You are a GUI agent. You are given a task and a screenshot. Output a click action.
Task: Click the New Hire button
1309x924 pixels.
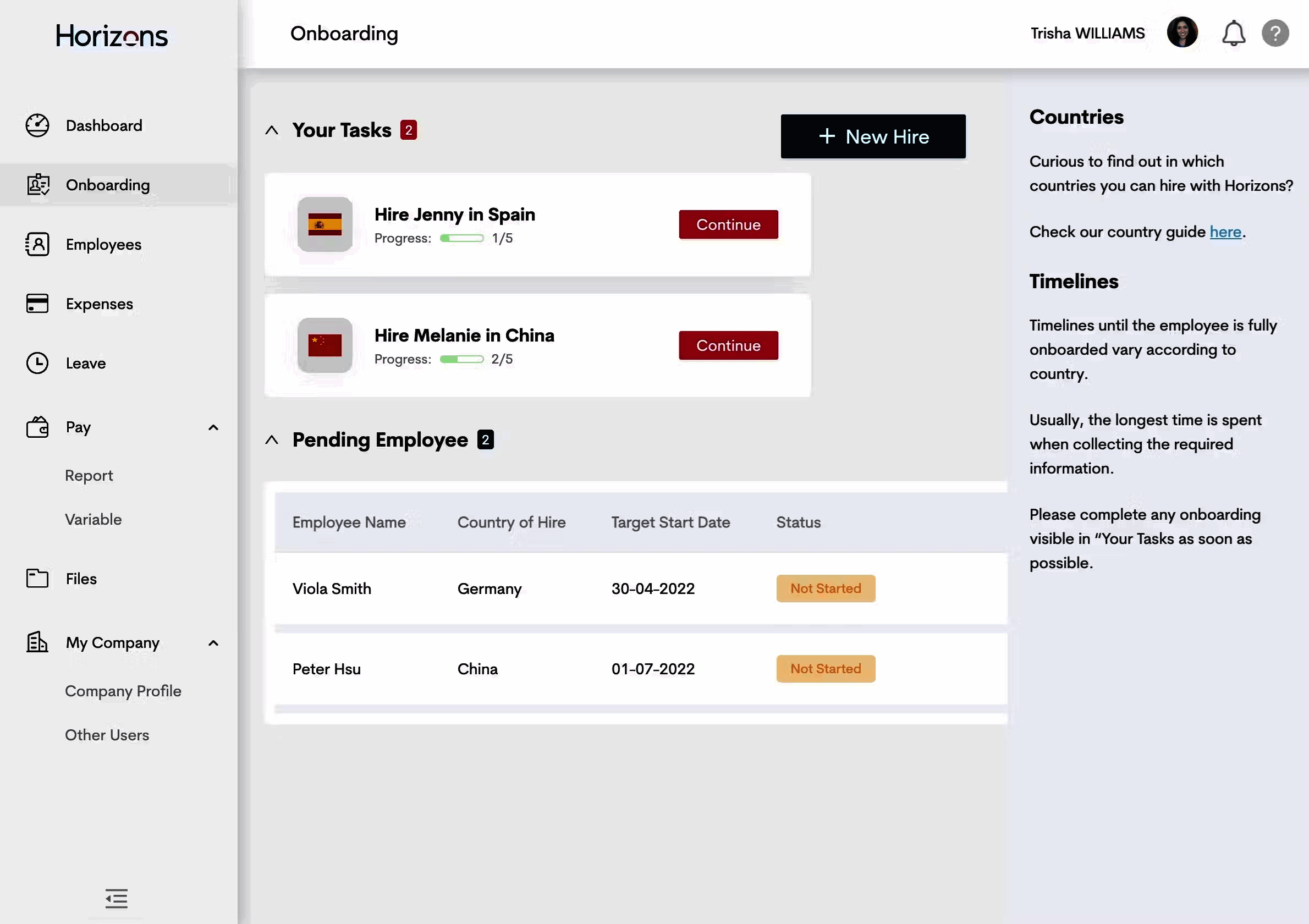(x=873, y=137)
